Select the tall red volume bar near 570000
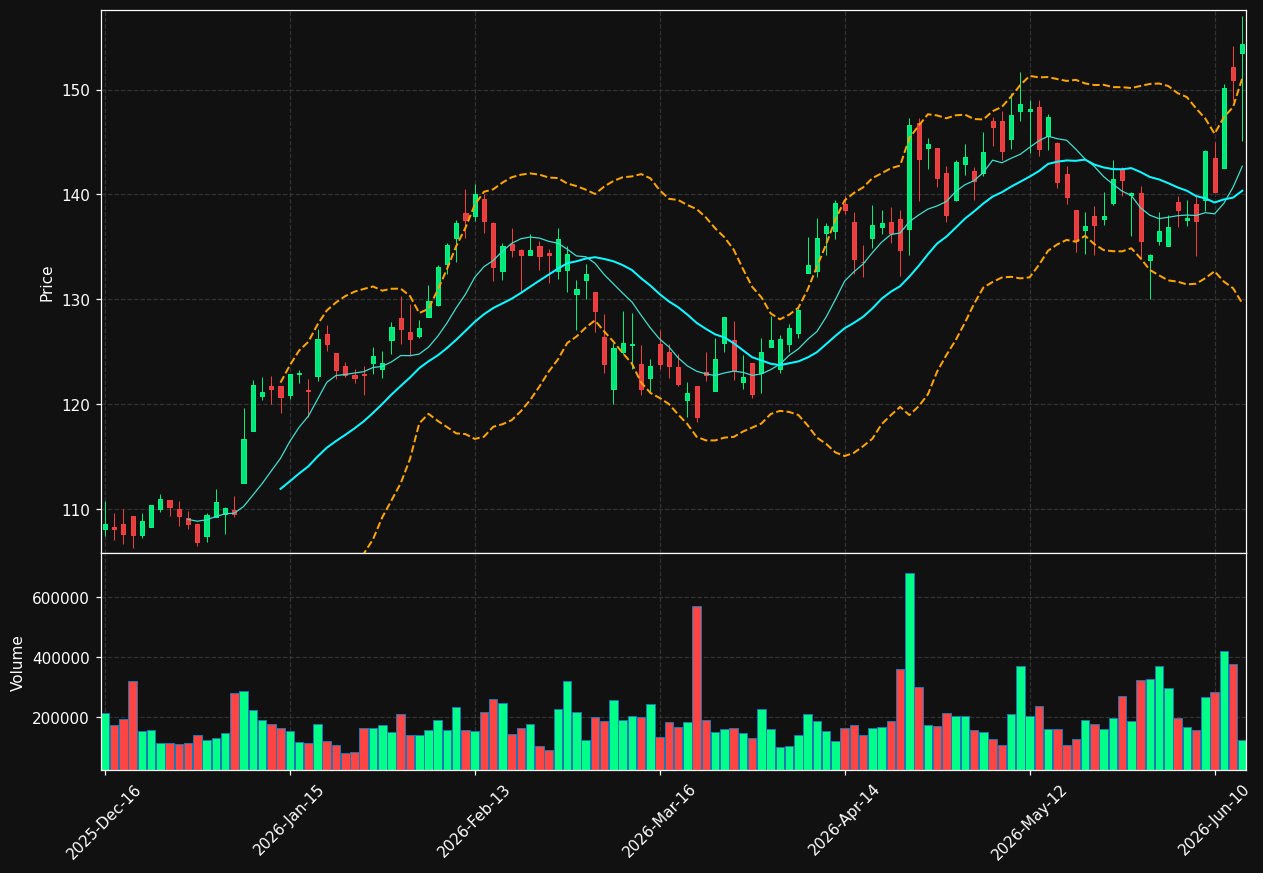Image resolution: width=1263 pixels, height=873 pixels. [x=697, y=688]
